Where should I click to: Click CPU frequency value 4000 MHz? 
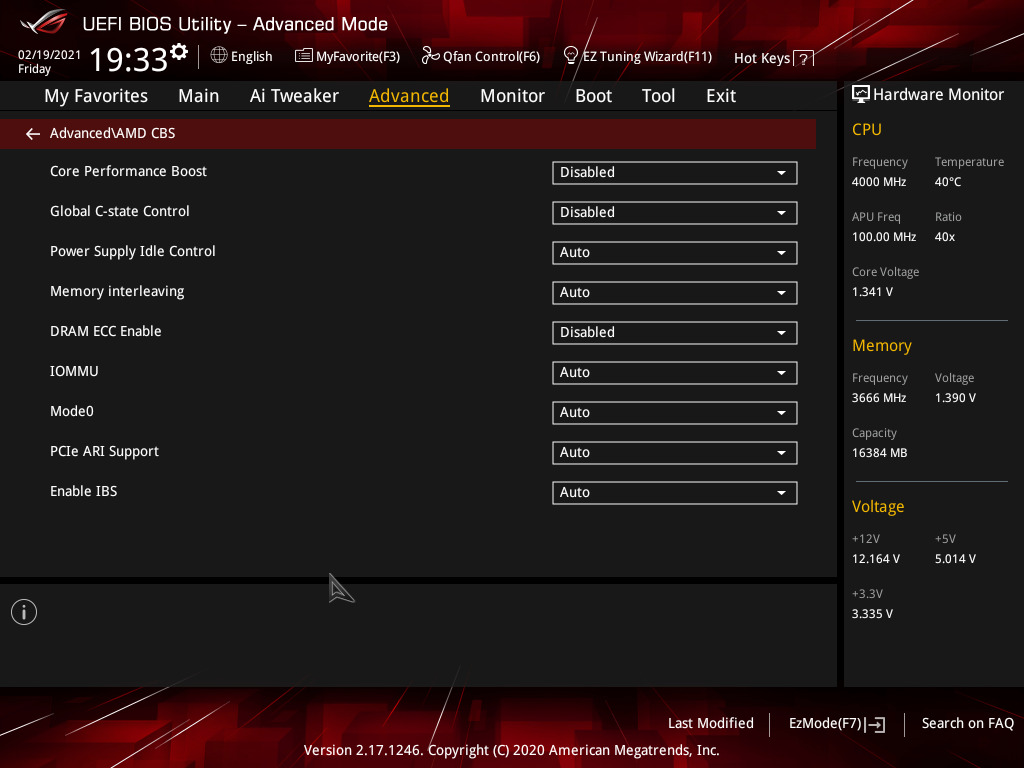tap(878, 182)
